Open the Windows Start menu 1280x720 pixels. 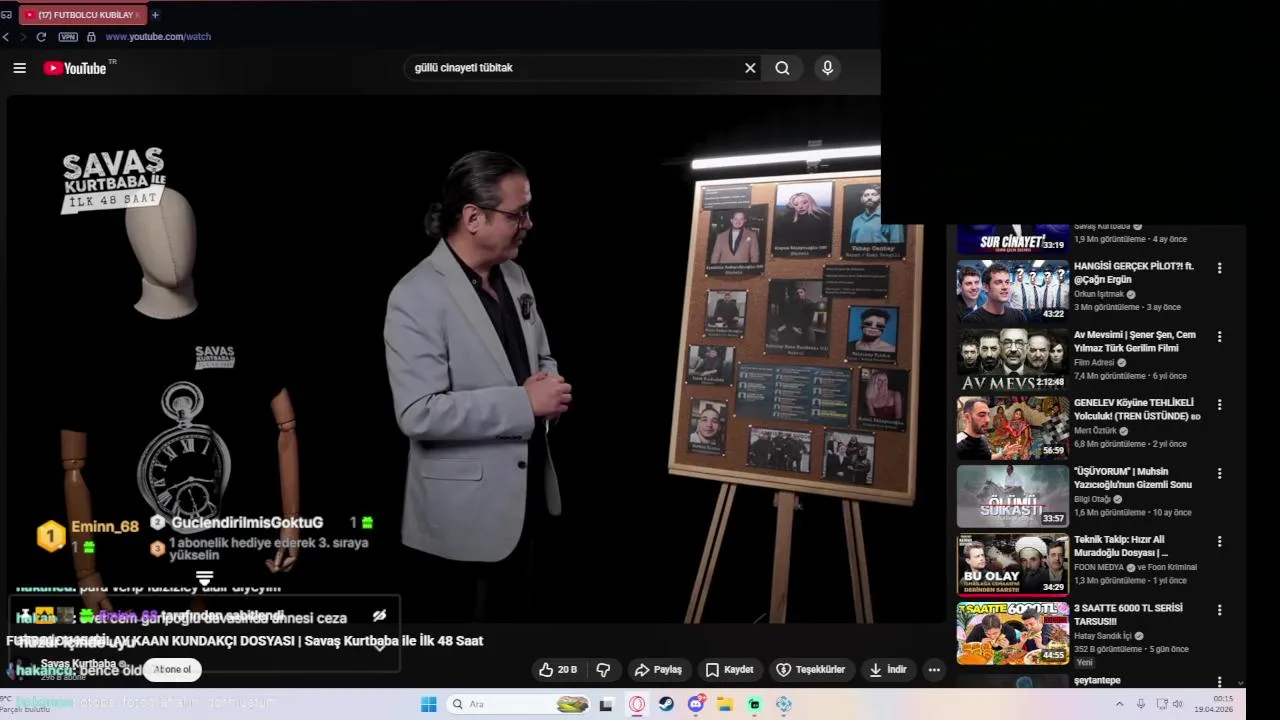[429, 704]
